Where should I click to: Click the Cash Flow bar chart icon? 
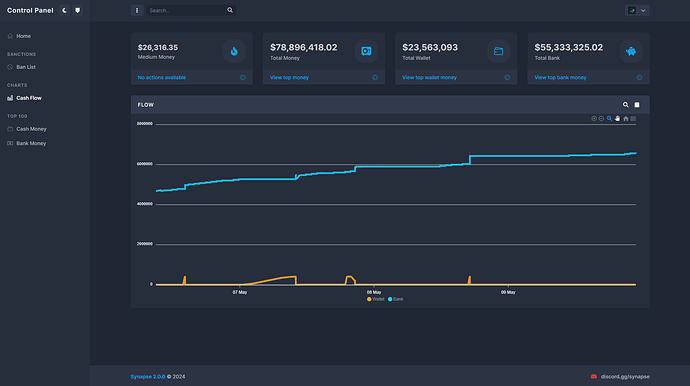[x=10, y=98]
